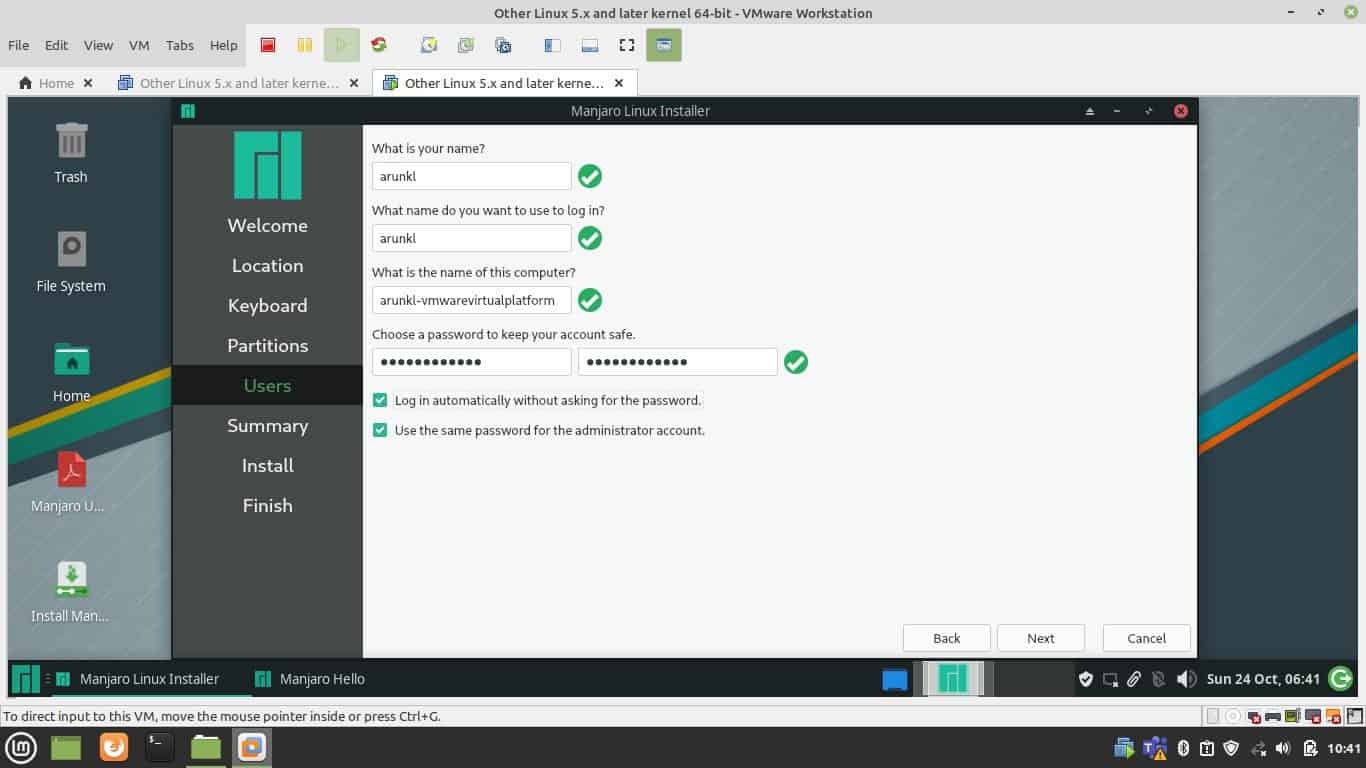Click the guest workspace switcher thumbnail
The image size is (1366, 768).
(953, 679)
